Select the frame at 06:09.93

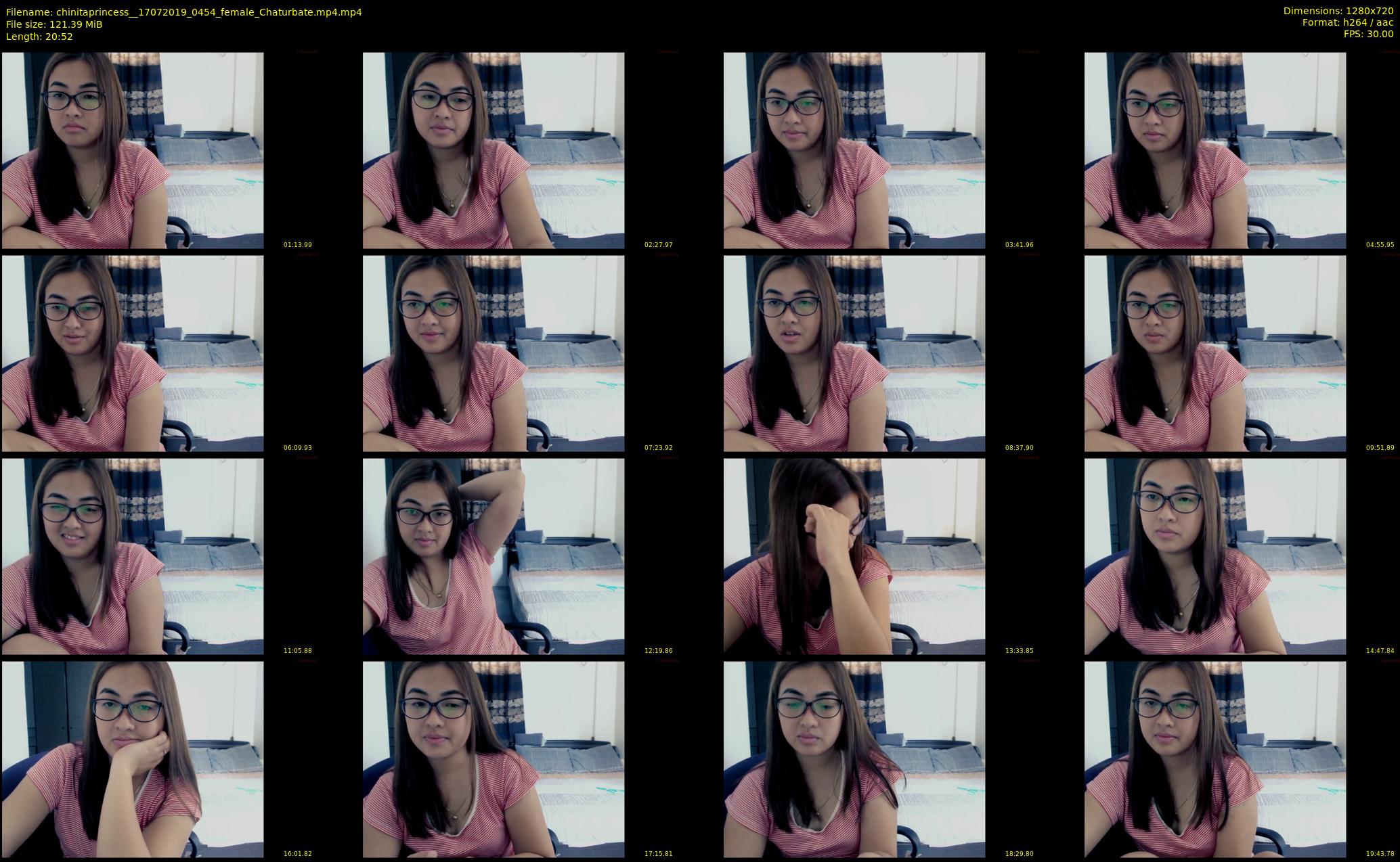[133, 353]
